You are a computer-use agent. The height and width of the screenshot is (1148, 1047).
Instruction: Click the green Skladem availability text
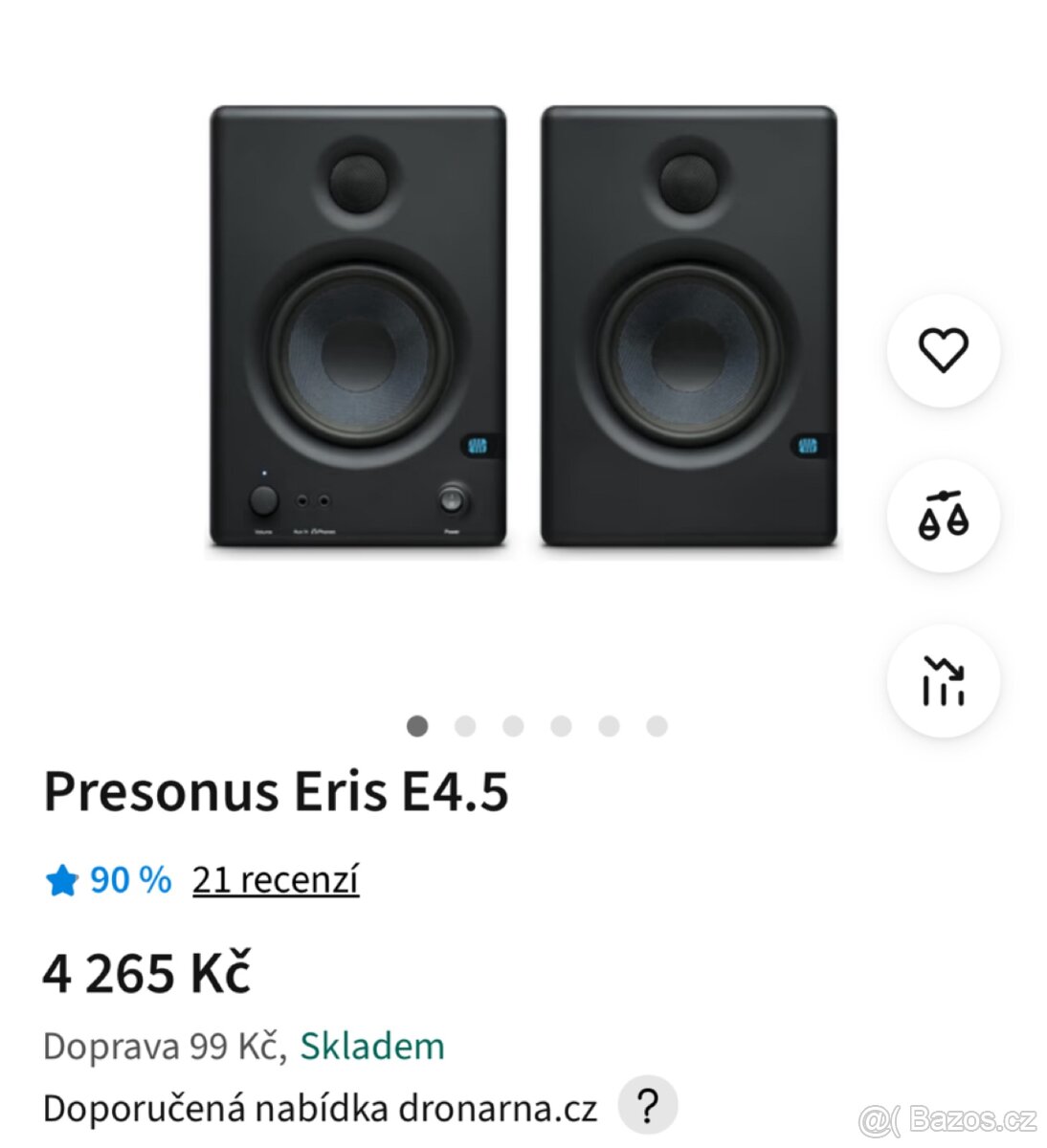click(372, 1047)
